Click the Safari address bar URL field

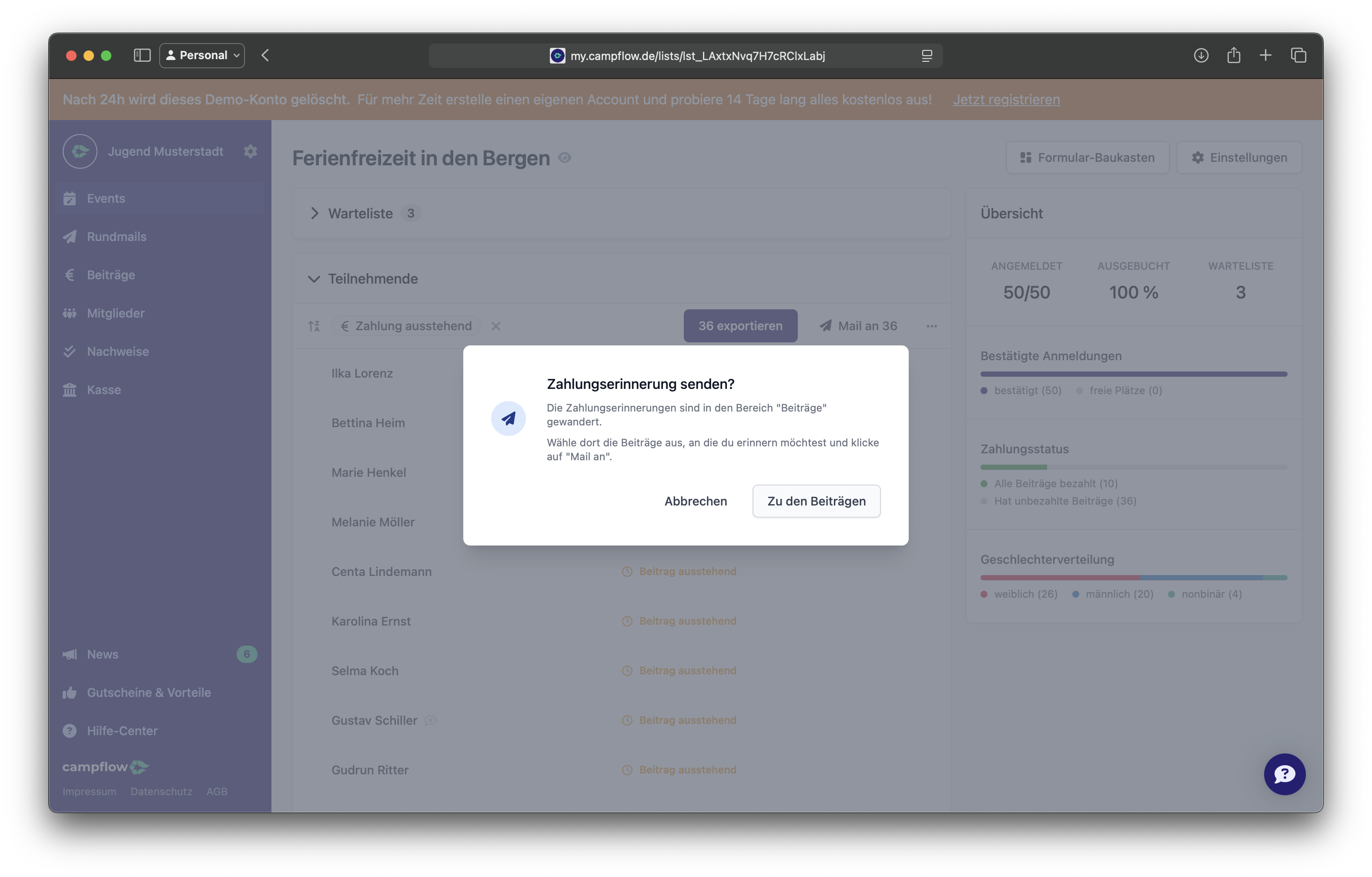pyautogui.click(x=686, y=55)
